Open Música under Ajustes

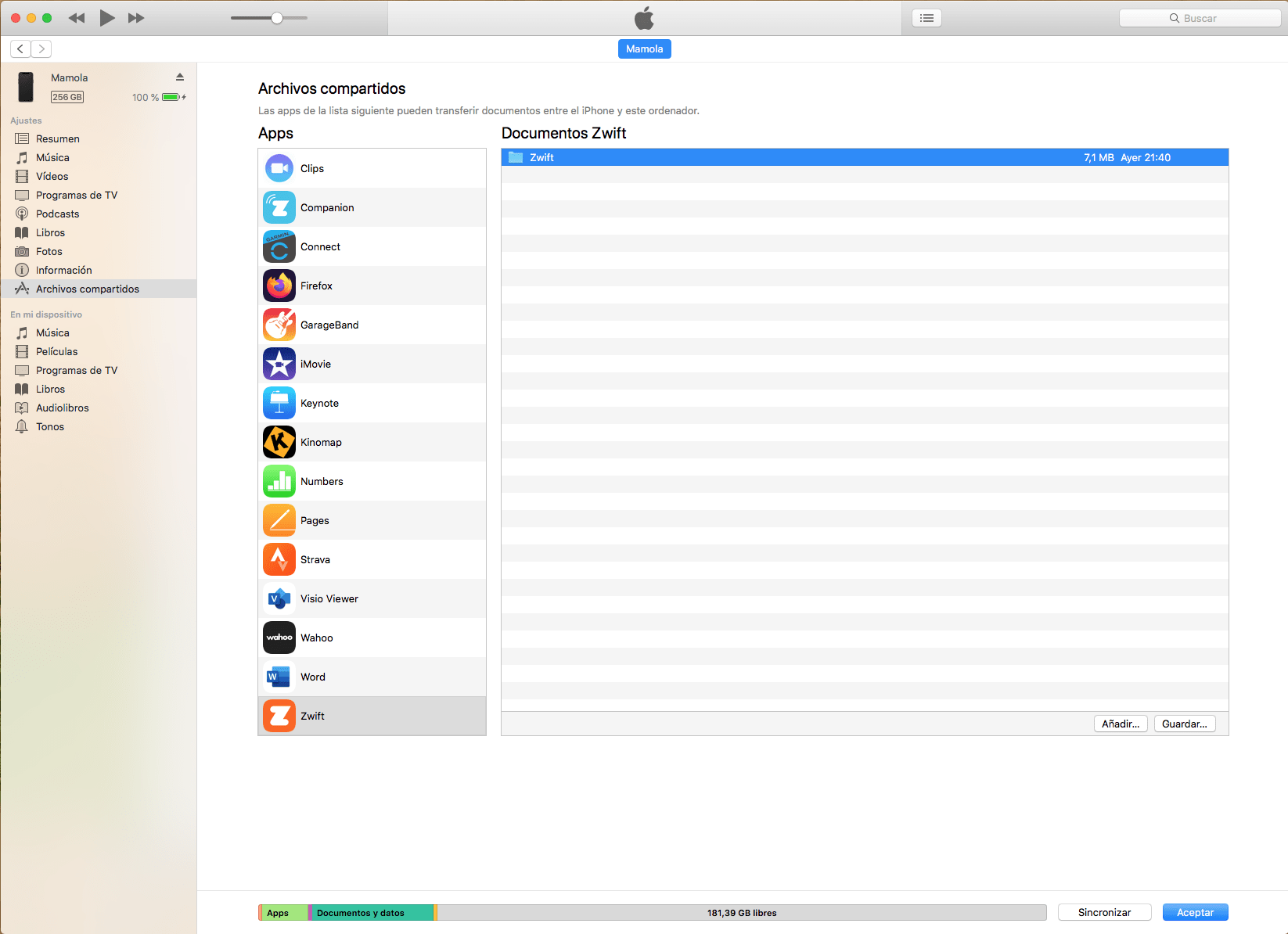(x=99, y=157)
